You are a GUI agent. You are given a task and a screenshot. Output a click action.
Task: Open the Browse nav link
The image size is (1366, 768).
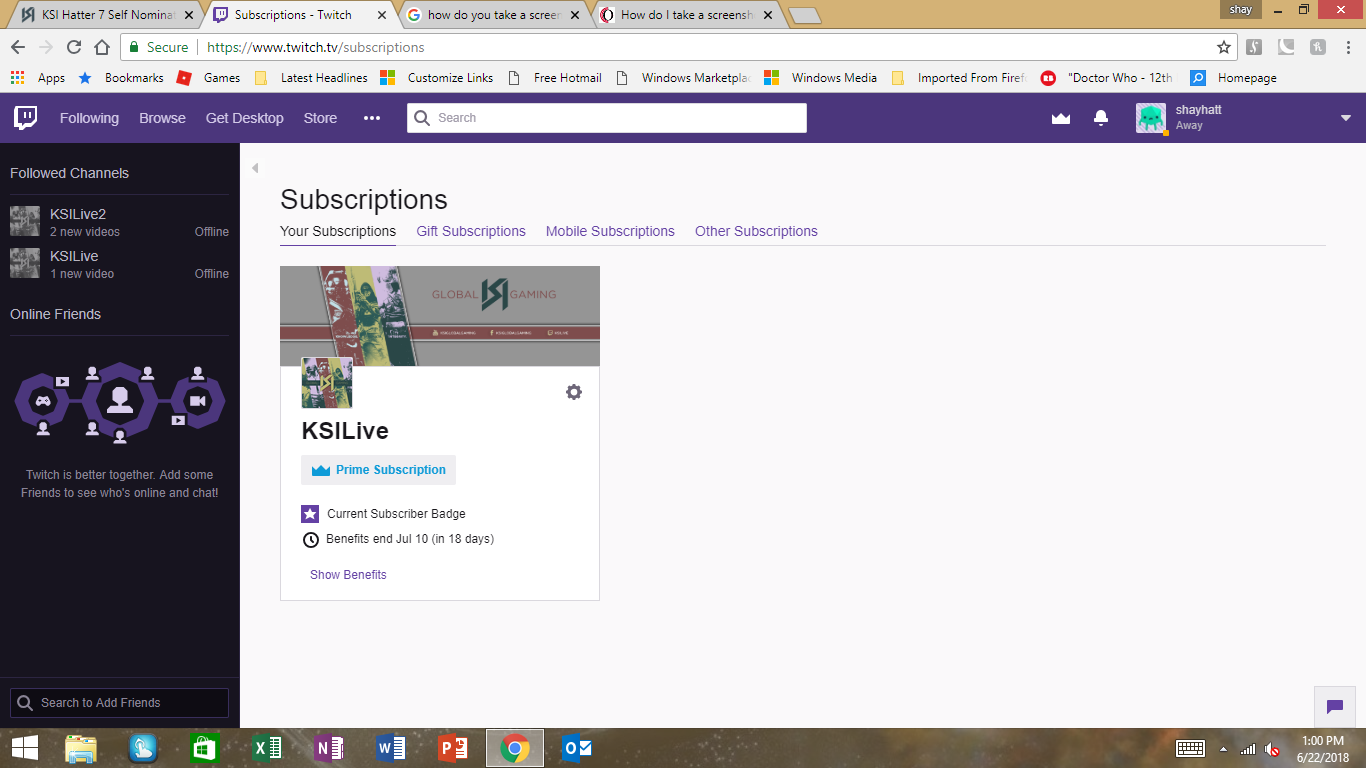click(x=163, y=118)
